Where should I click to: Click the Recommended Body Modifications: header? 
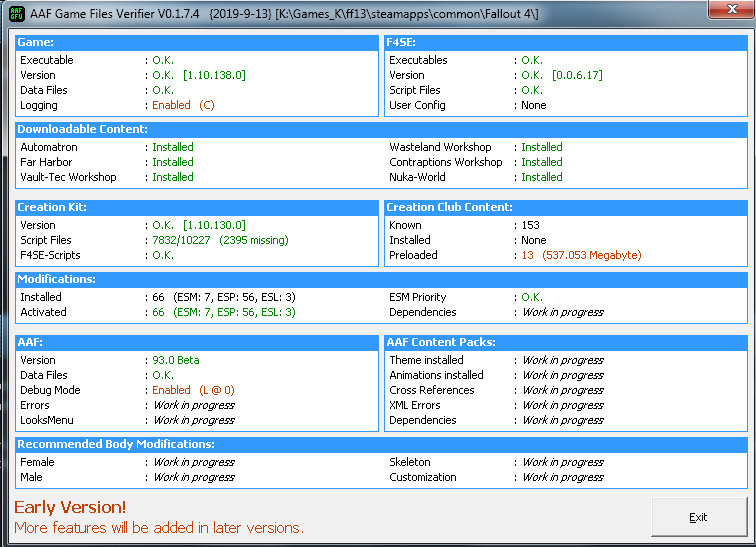click(x=381, y=444)
